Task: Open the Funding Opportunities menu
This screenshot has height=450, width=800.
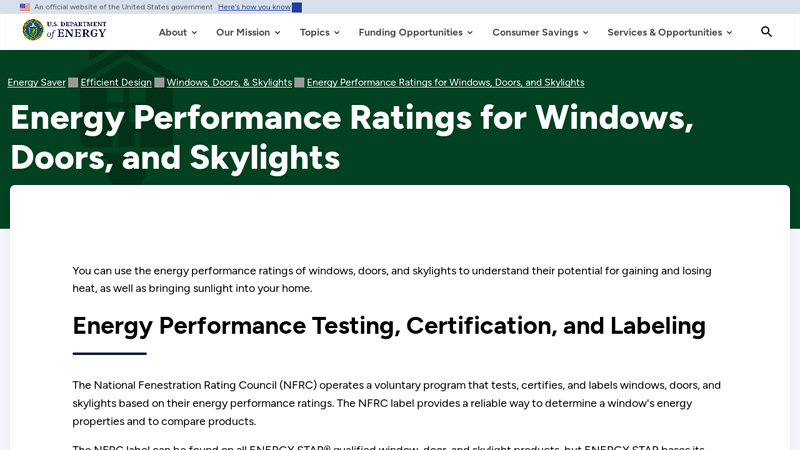Action: pos(415,32)
